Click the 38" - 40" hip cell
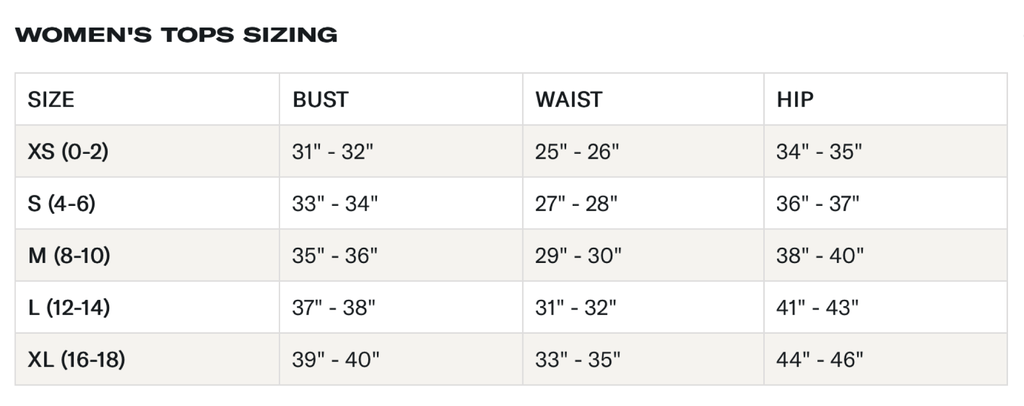The height and width of the screenshot is (406, 1024). click(820, 256)
